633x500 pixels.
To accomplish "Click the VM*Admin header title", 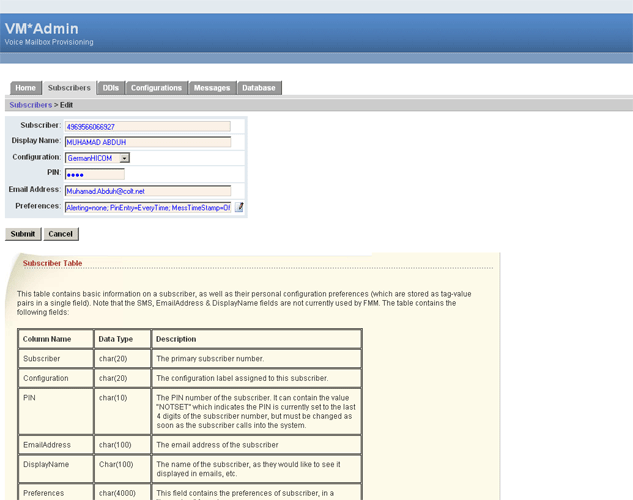I will [42, 28].
